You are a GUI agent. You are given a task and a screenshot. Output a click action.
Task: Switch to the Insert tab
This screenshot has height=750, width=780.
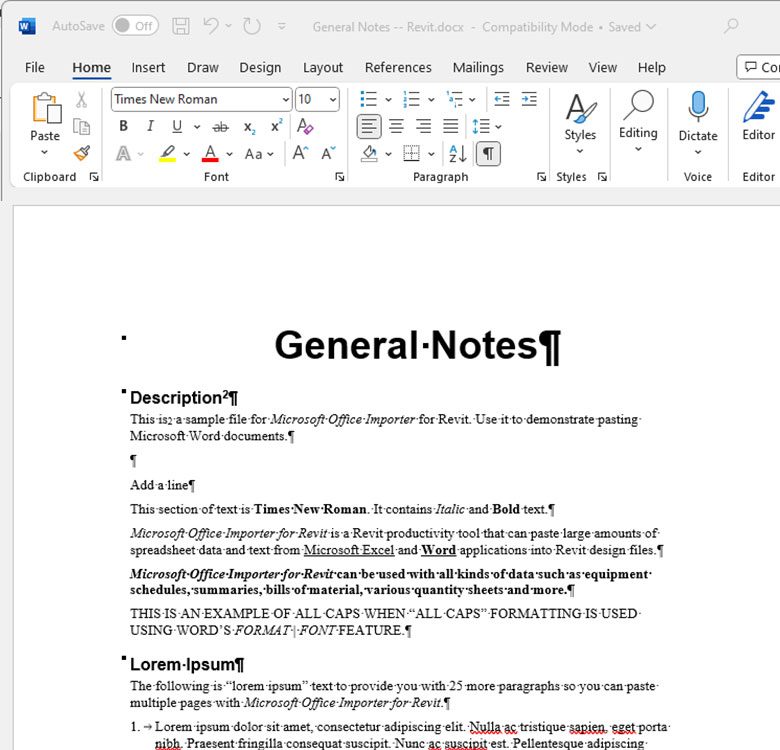pyautogui.click(x=148, y=67)
